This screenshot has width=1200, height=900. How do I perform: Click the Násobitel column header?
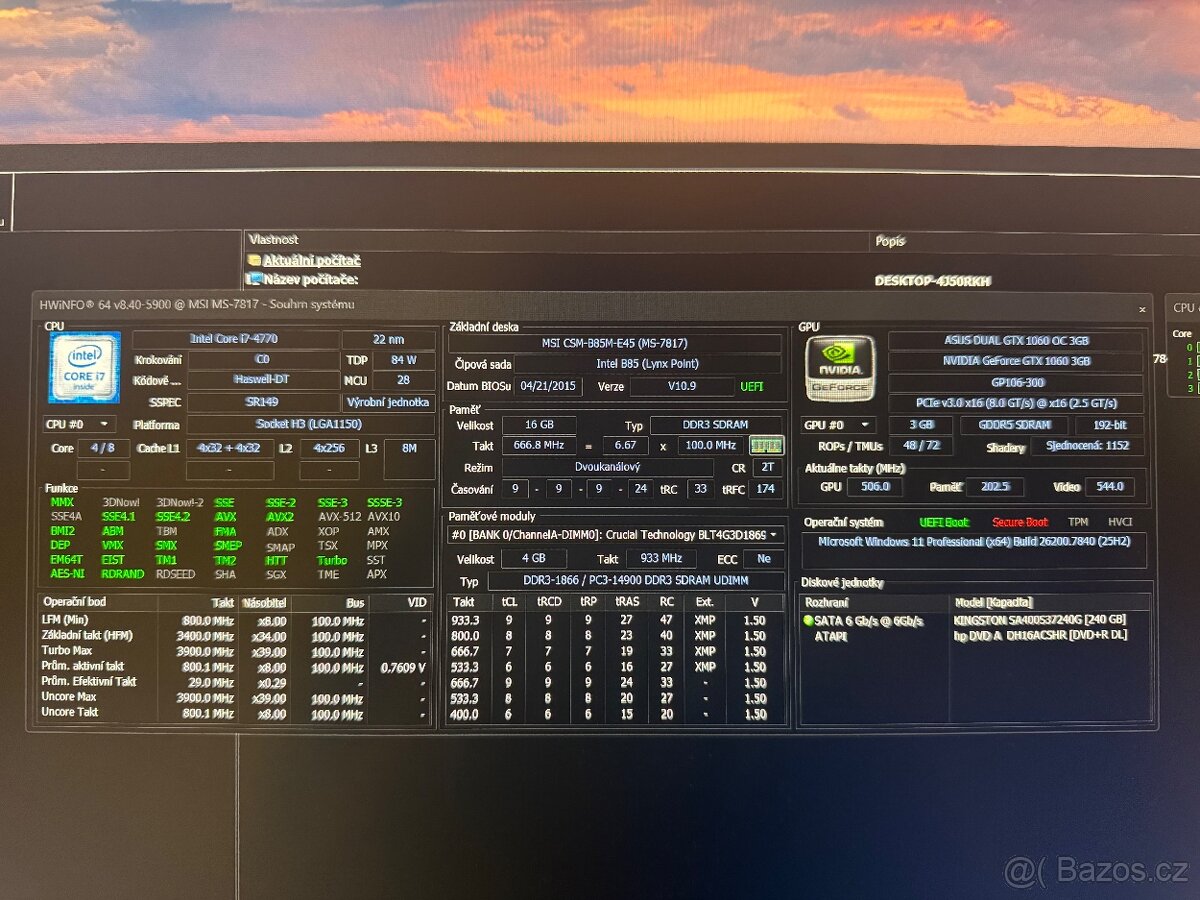pos(264,603)
